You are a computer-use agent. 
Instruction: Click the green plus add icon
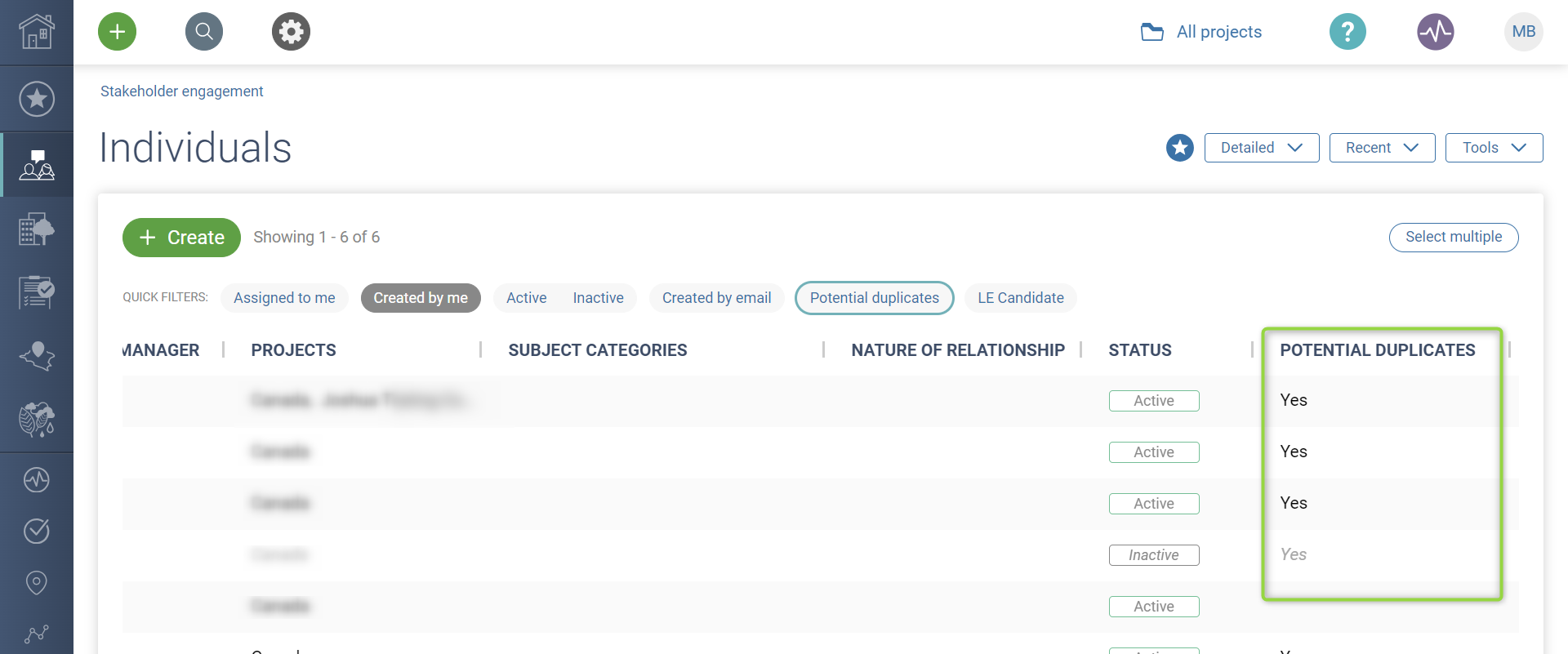click(x=117, y=32)
